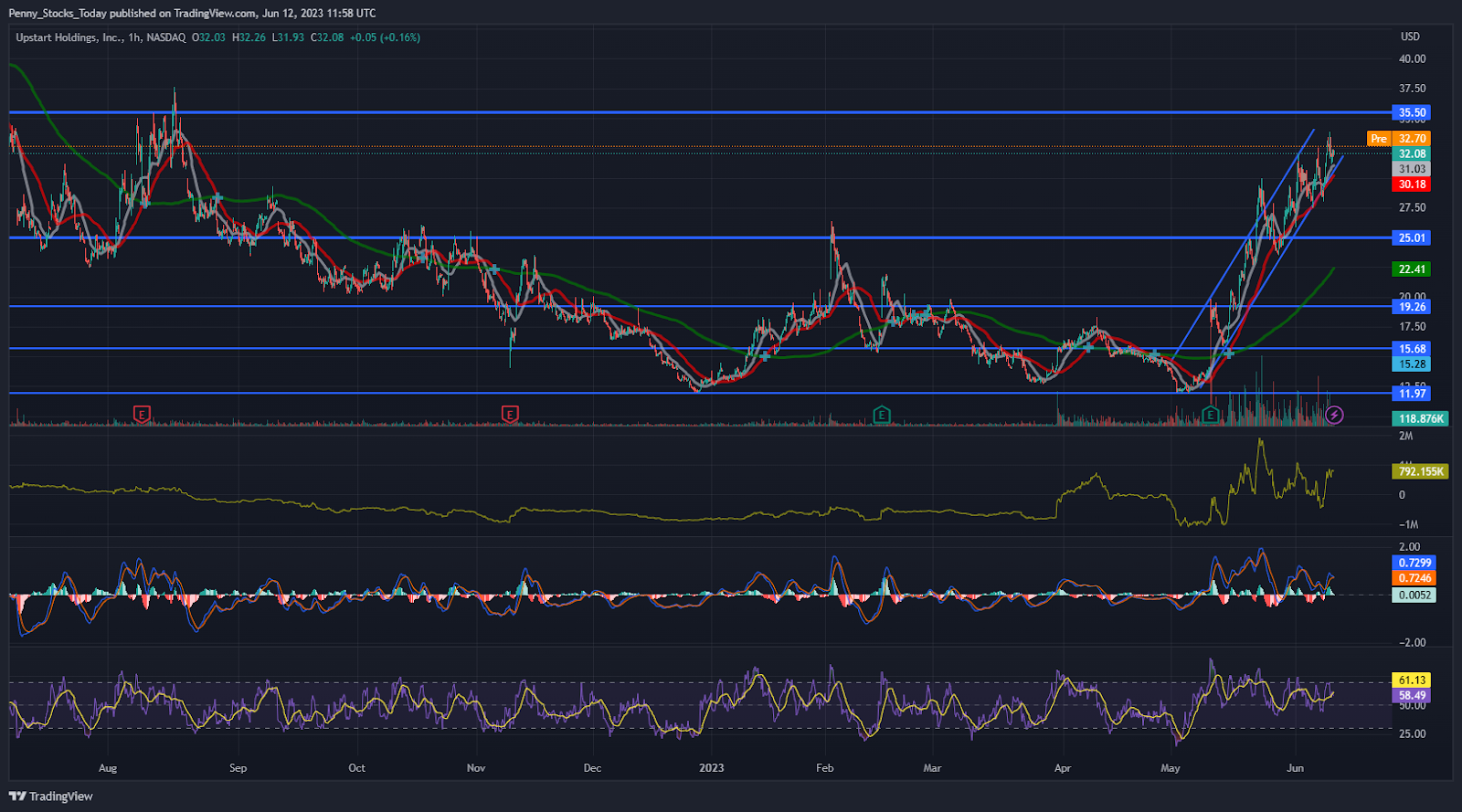
Task: Click the 25.00 tick on RSI axis
Action: pos(1412,733)
